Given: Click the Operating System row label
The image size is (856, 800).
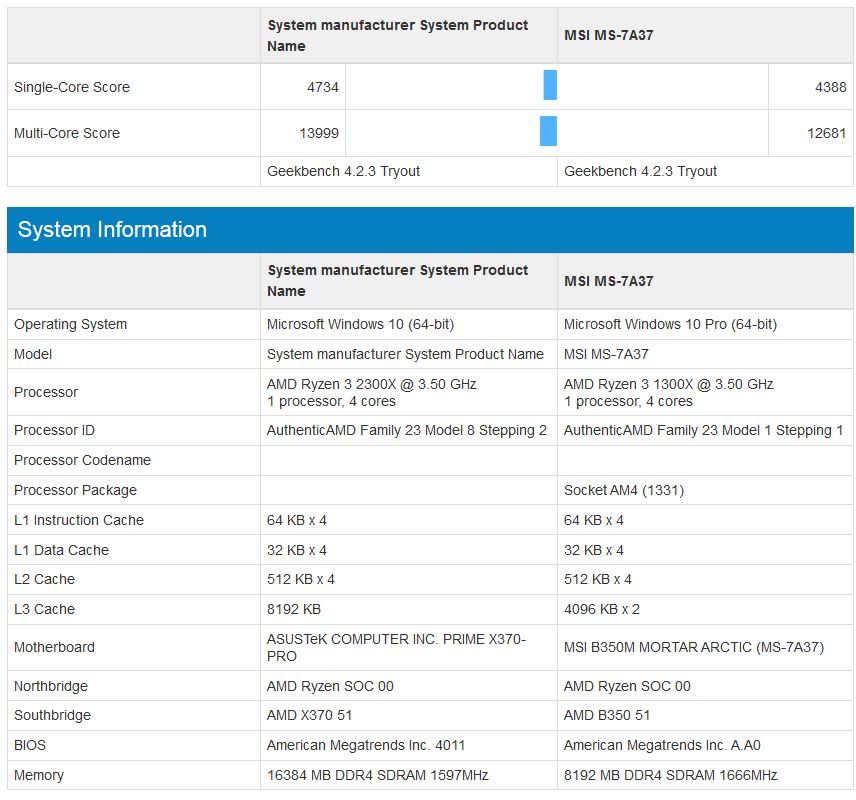Looking at the screenshot, I should pos(70,324).
